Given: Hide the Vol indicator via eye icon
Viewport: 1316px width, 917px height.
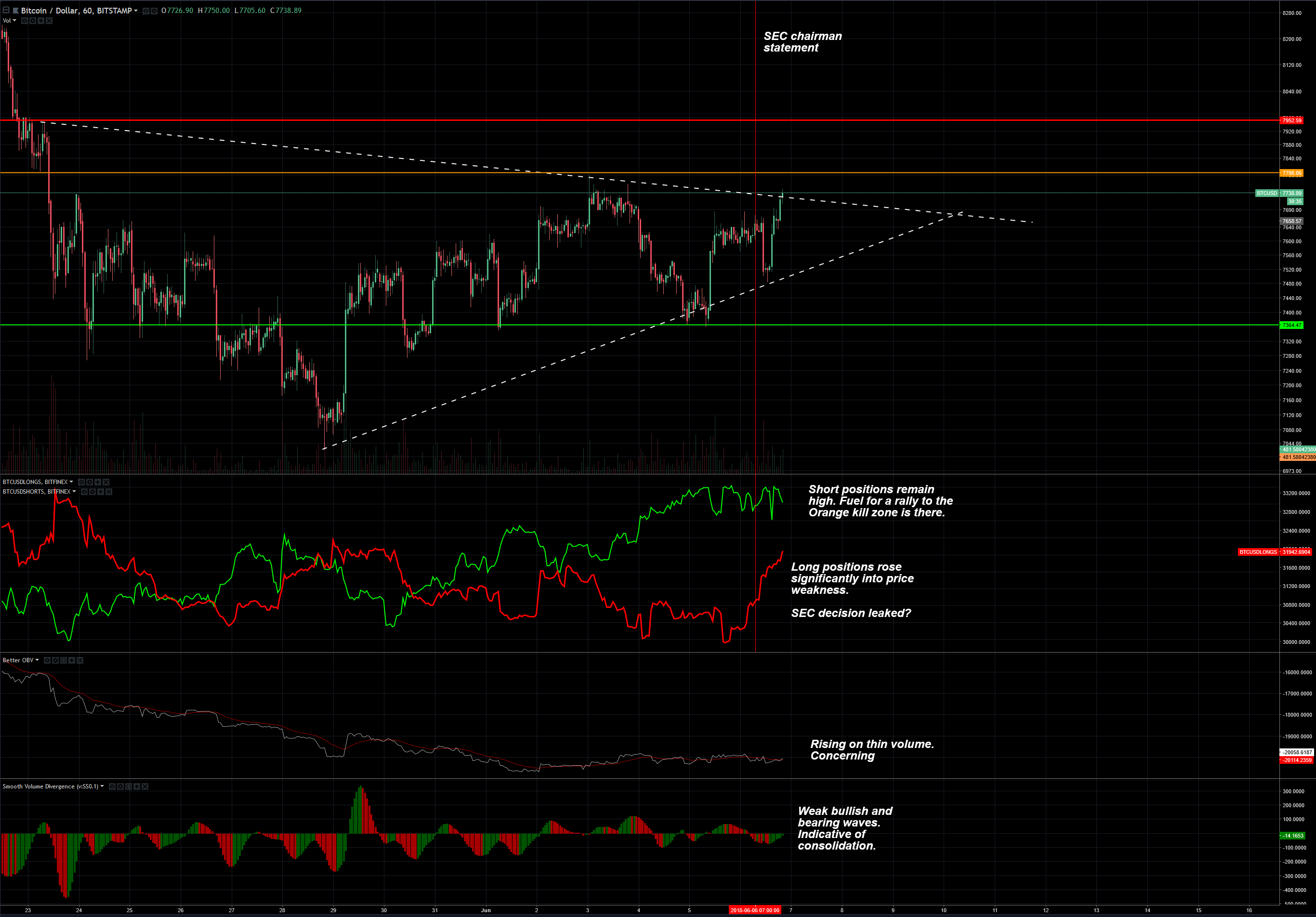Looking at the screenshot, I should pos(25,21).
